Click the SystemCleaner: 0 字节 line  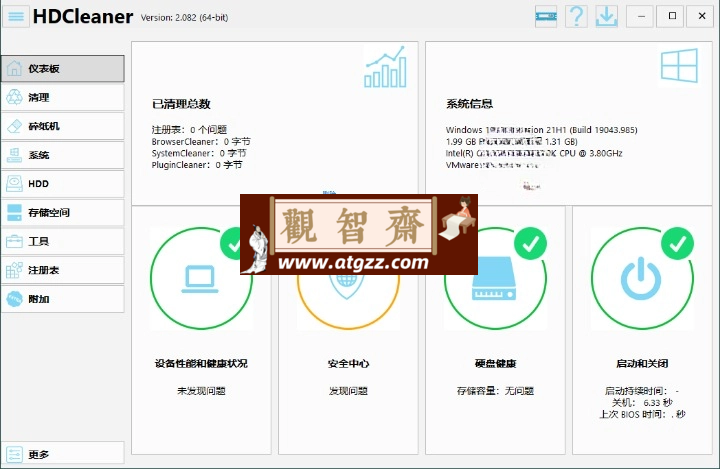click(x=199, y=153)
